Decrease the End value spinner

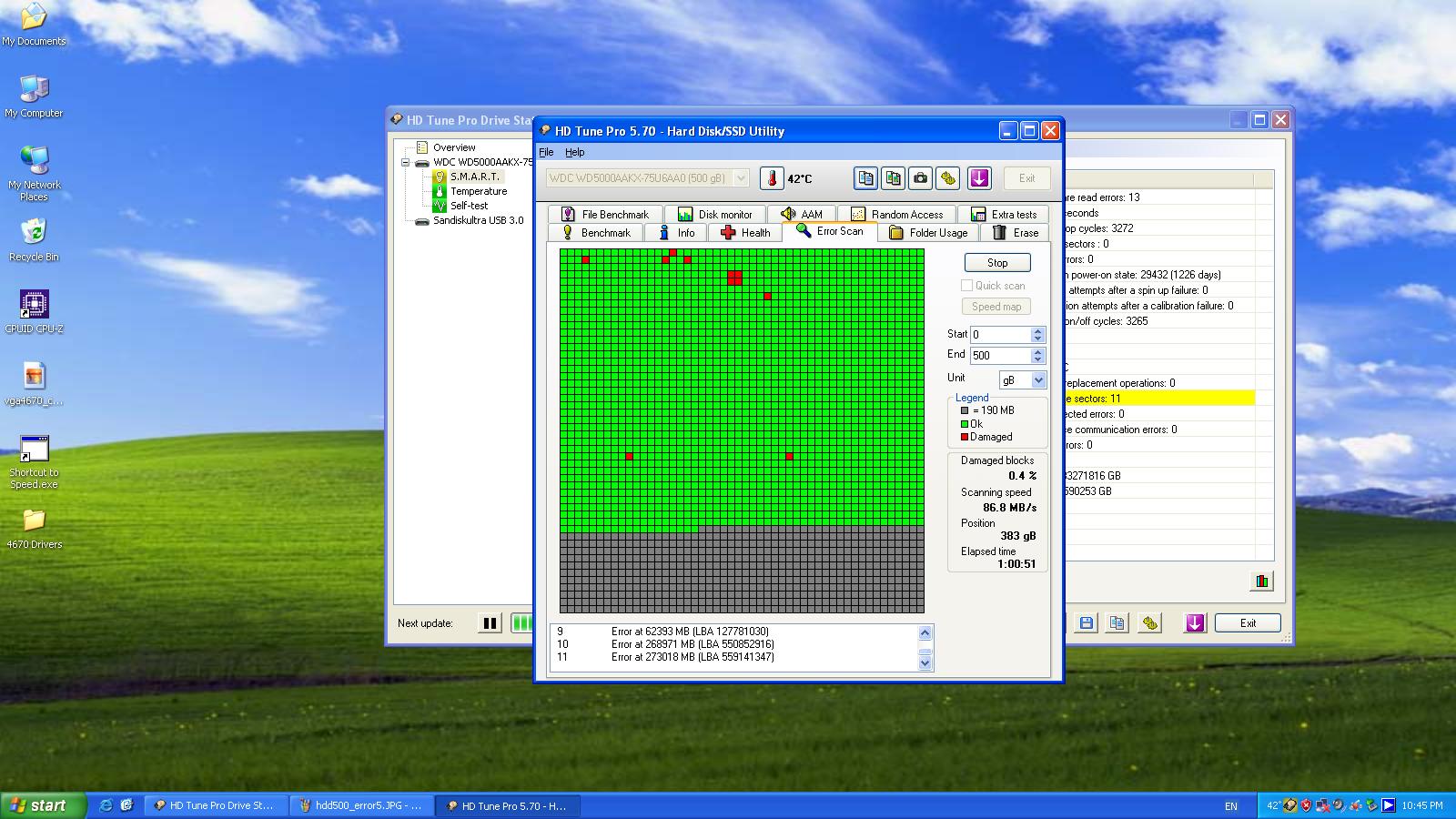[x=1037, y=359]
